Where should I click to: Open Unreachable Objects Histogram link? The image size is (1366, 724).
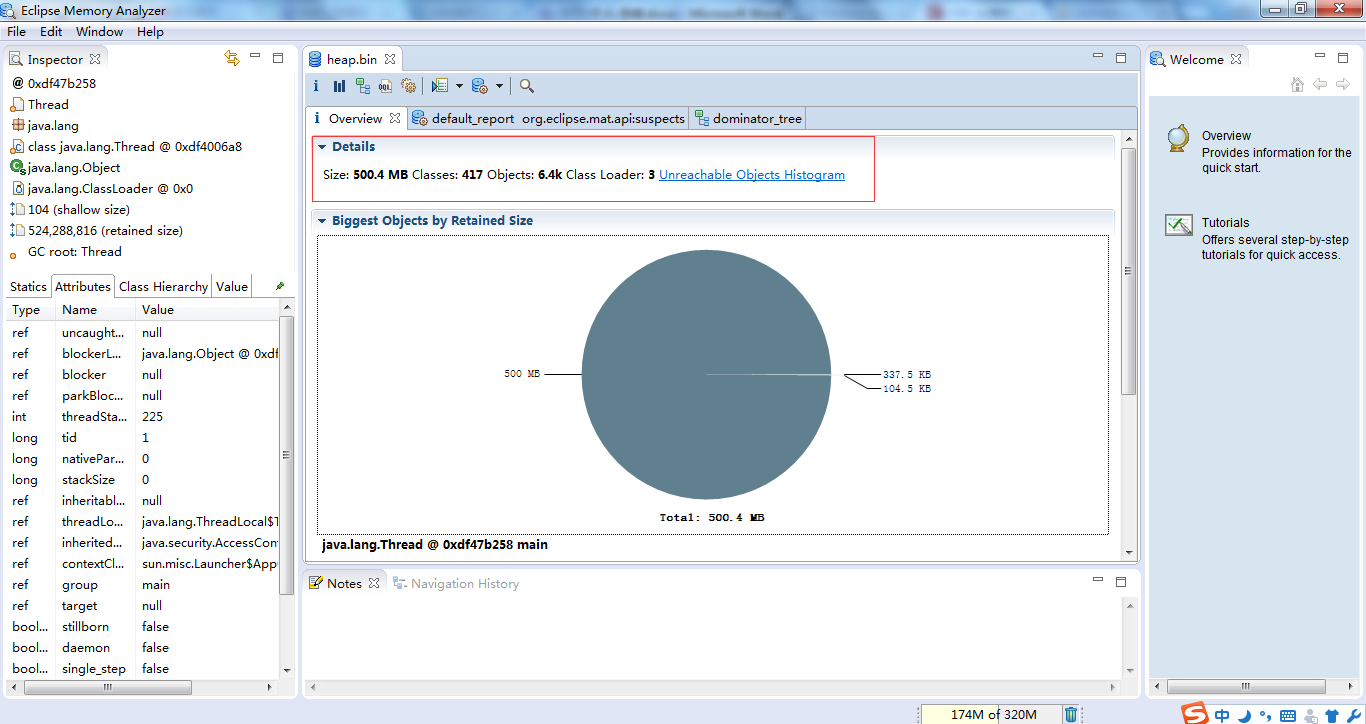752,175
